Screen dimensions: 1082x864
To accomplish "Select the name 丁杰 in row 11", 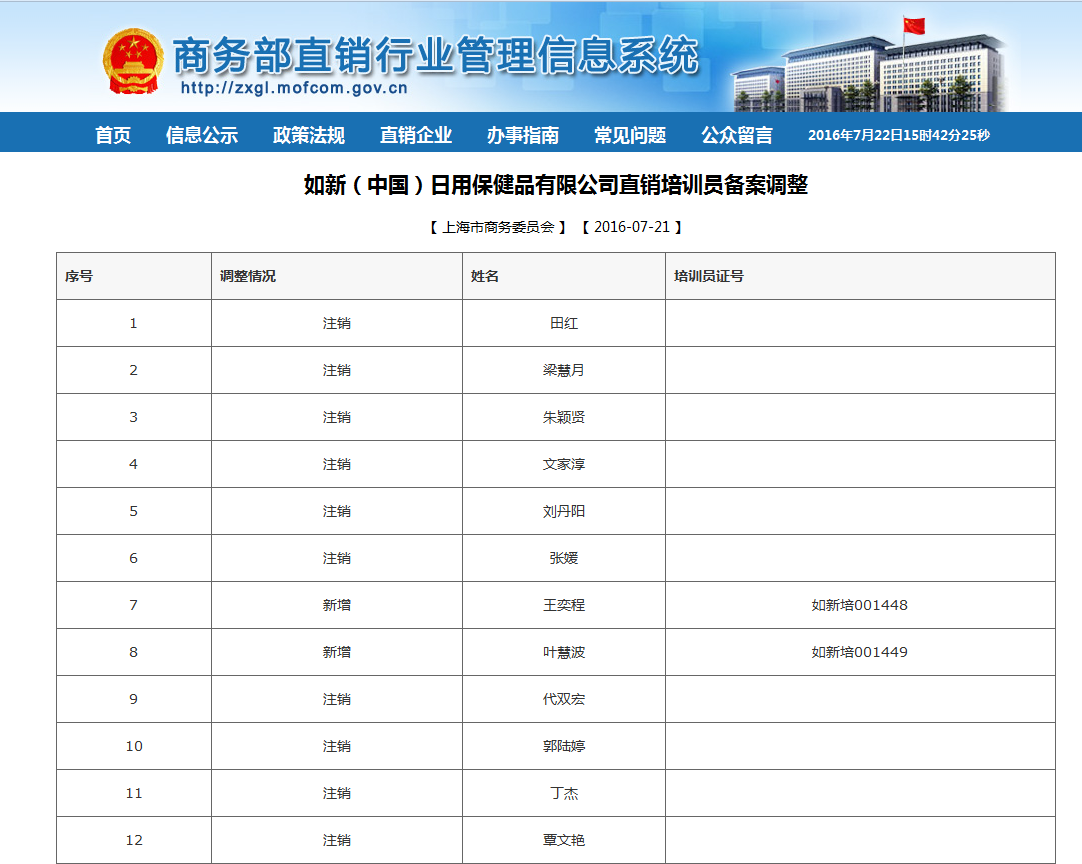I will pyautogui.click(x=564, y=793).
